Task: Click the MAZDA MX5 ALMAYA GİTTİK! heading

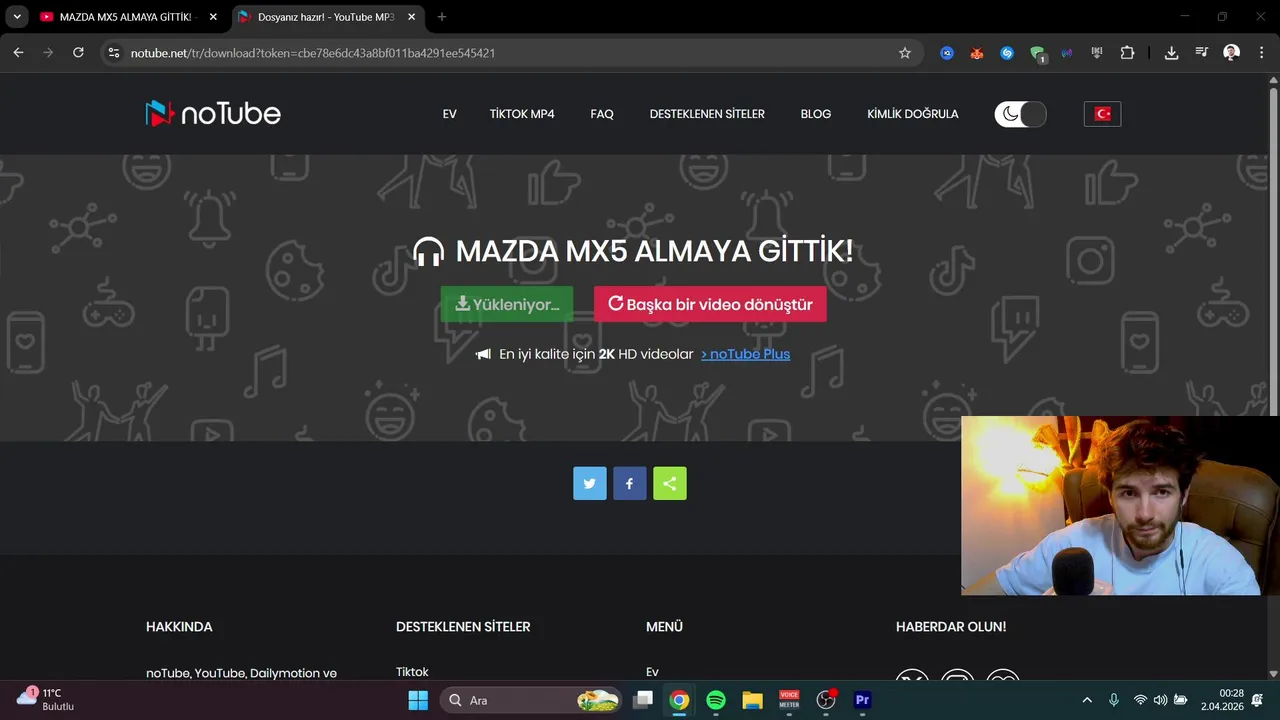Action: pos(654,251)
